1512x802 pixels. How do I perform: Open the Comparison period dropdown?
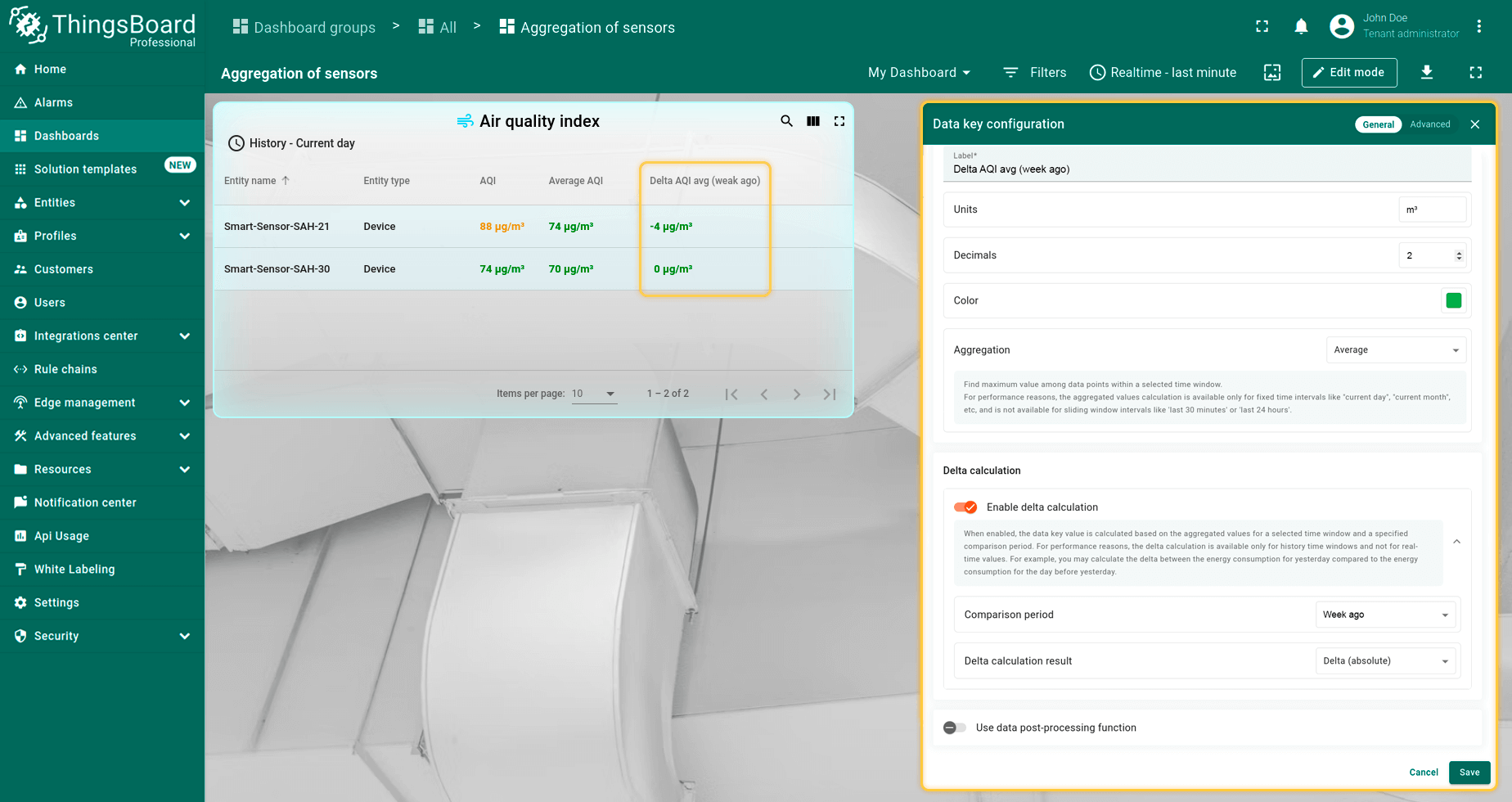pyautogui.click(x=1385, y=615)
